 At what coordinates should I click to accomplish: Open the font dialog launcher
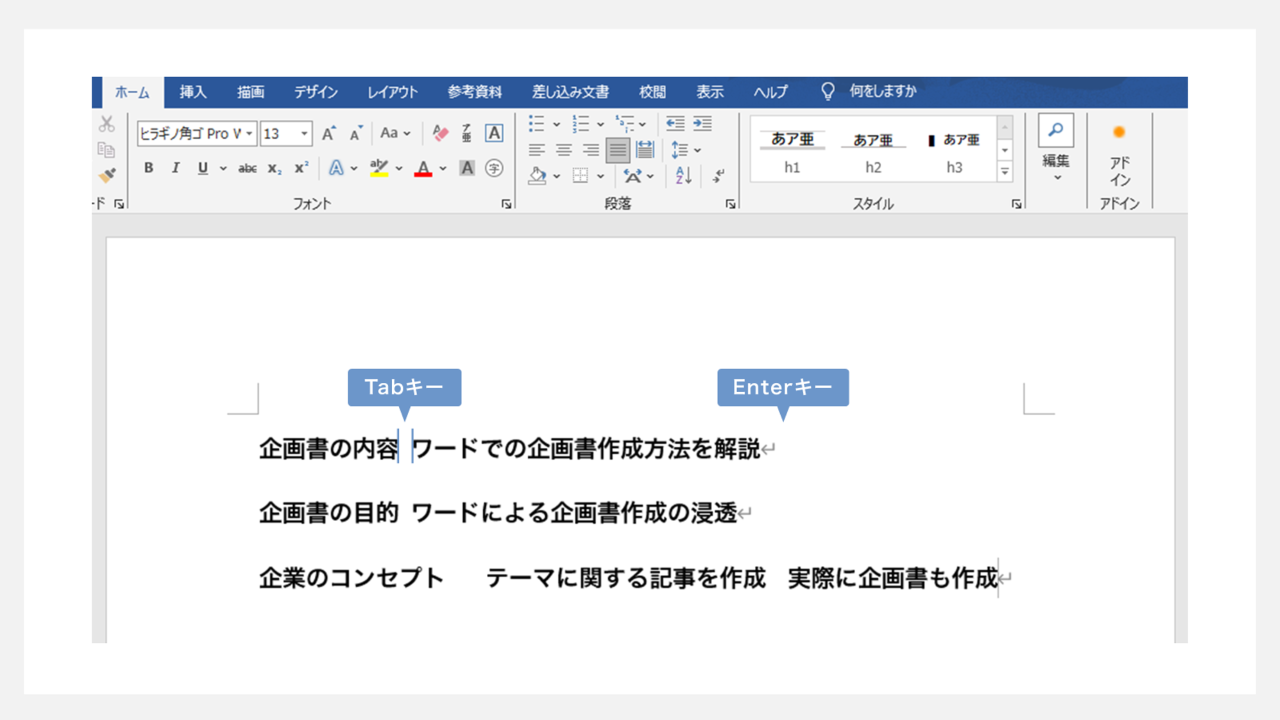tap(506, 204)
